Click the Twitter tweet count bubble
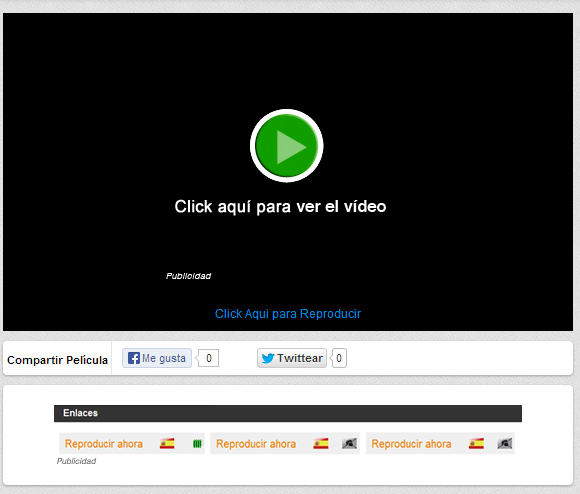Viewport: 580px width, 494px height. [339, 358]
